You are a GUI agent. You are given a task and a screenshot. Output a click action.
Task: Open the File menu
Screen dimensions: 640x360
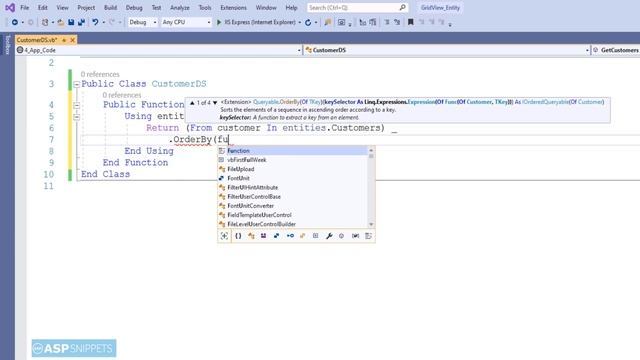(x=24, y=8)
